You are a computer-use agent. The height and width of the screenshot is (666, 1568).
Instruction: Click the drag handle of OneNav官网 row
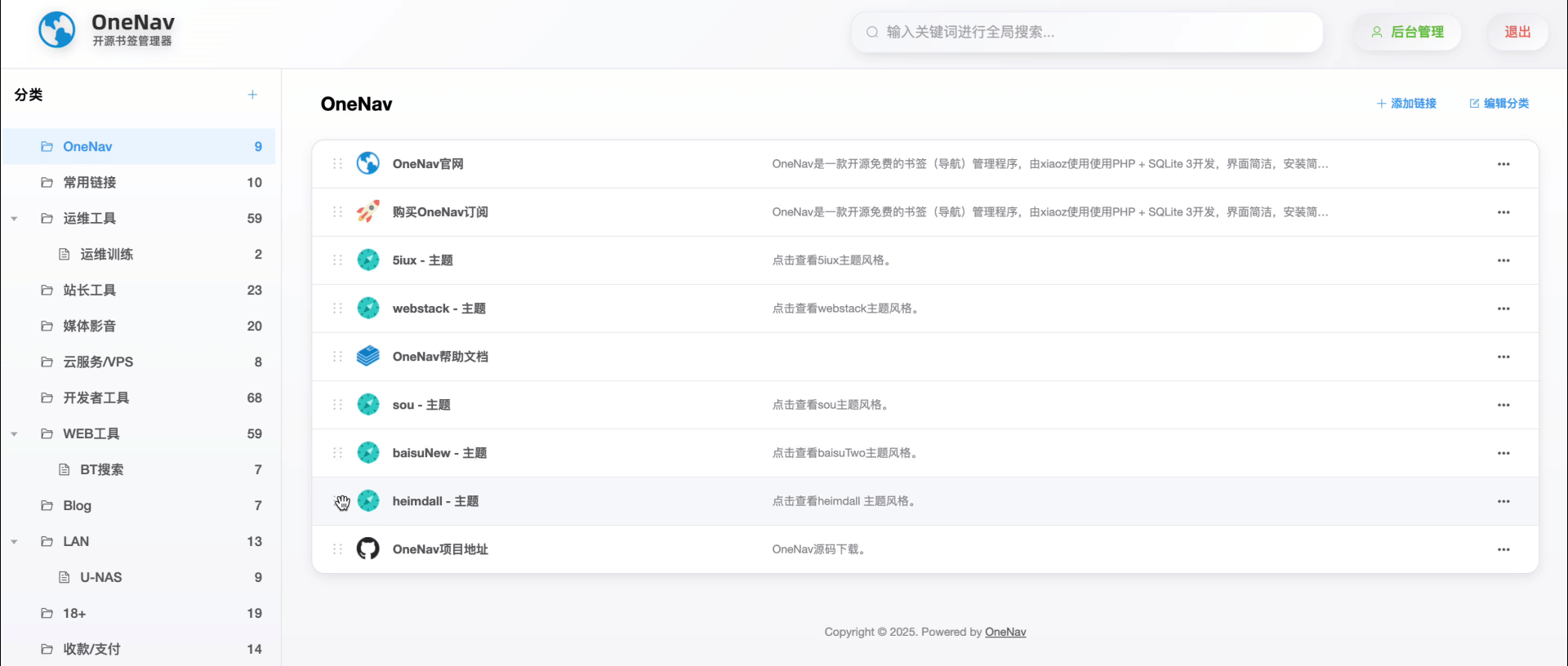337,163
